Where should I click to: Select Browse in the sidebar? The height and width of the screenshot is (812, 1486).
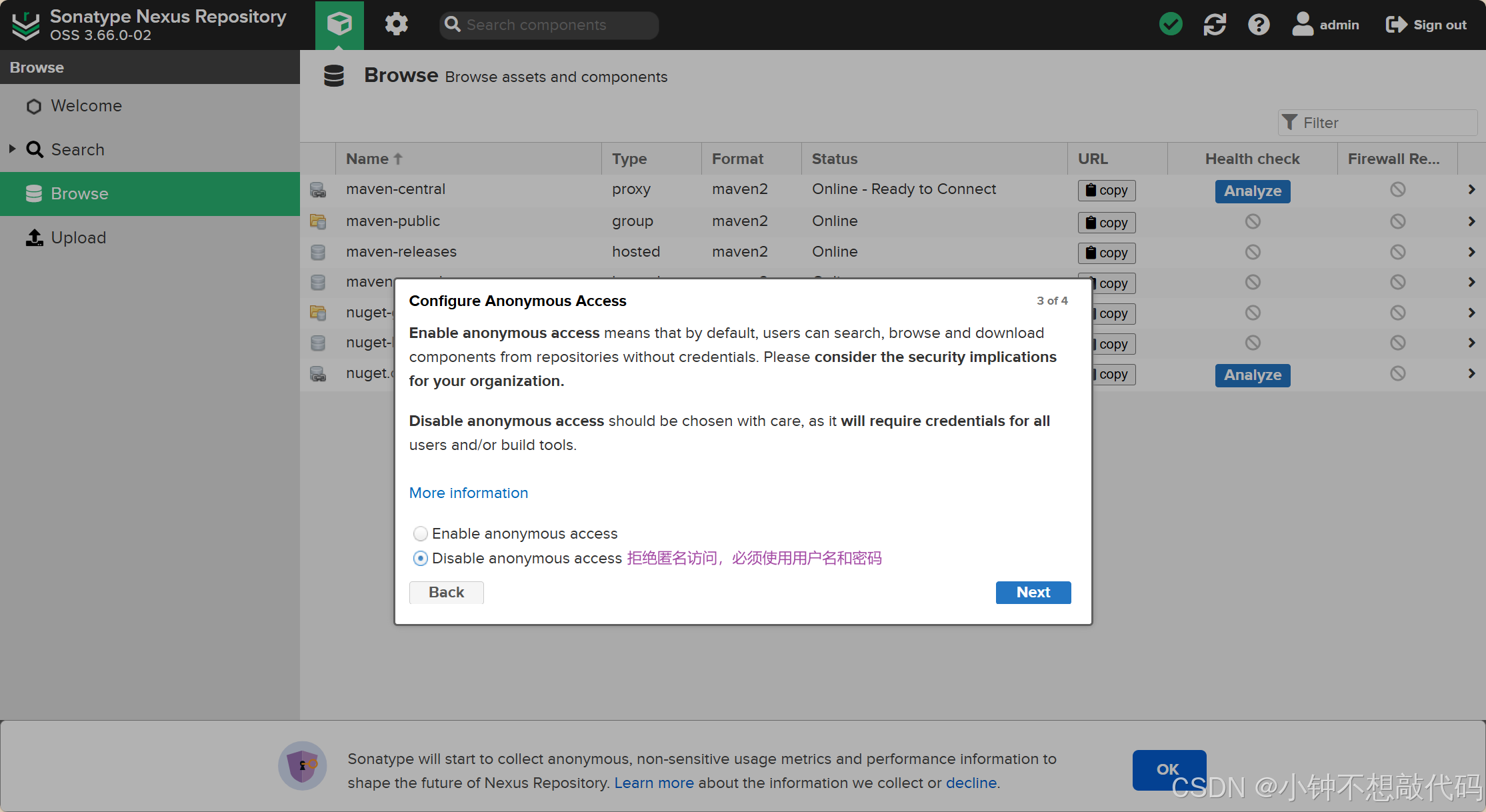pyautogui.click(x=150, y=193)
